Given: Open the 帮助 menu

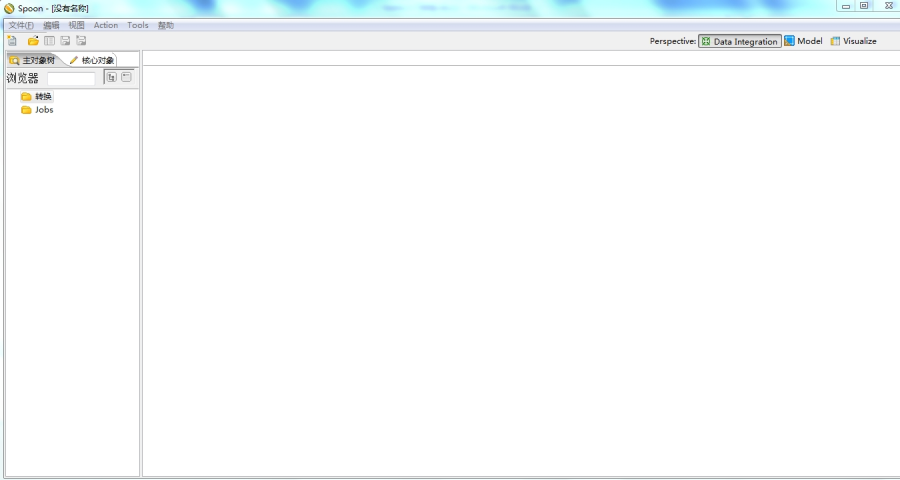Looking at the screenshot, I should [166, 25].
